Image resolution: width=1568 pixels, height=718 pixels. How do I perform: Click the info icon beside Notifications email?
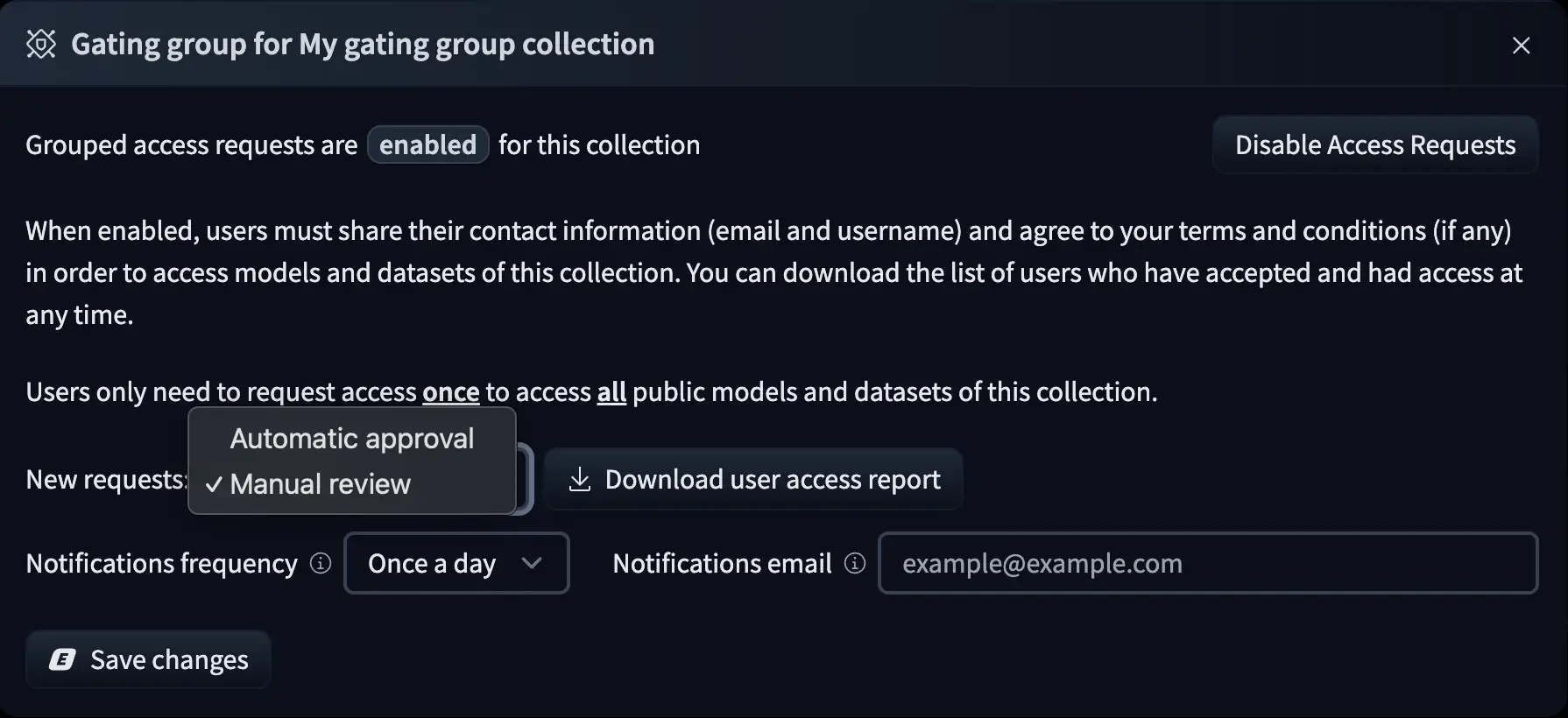(854, 564)
